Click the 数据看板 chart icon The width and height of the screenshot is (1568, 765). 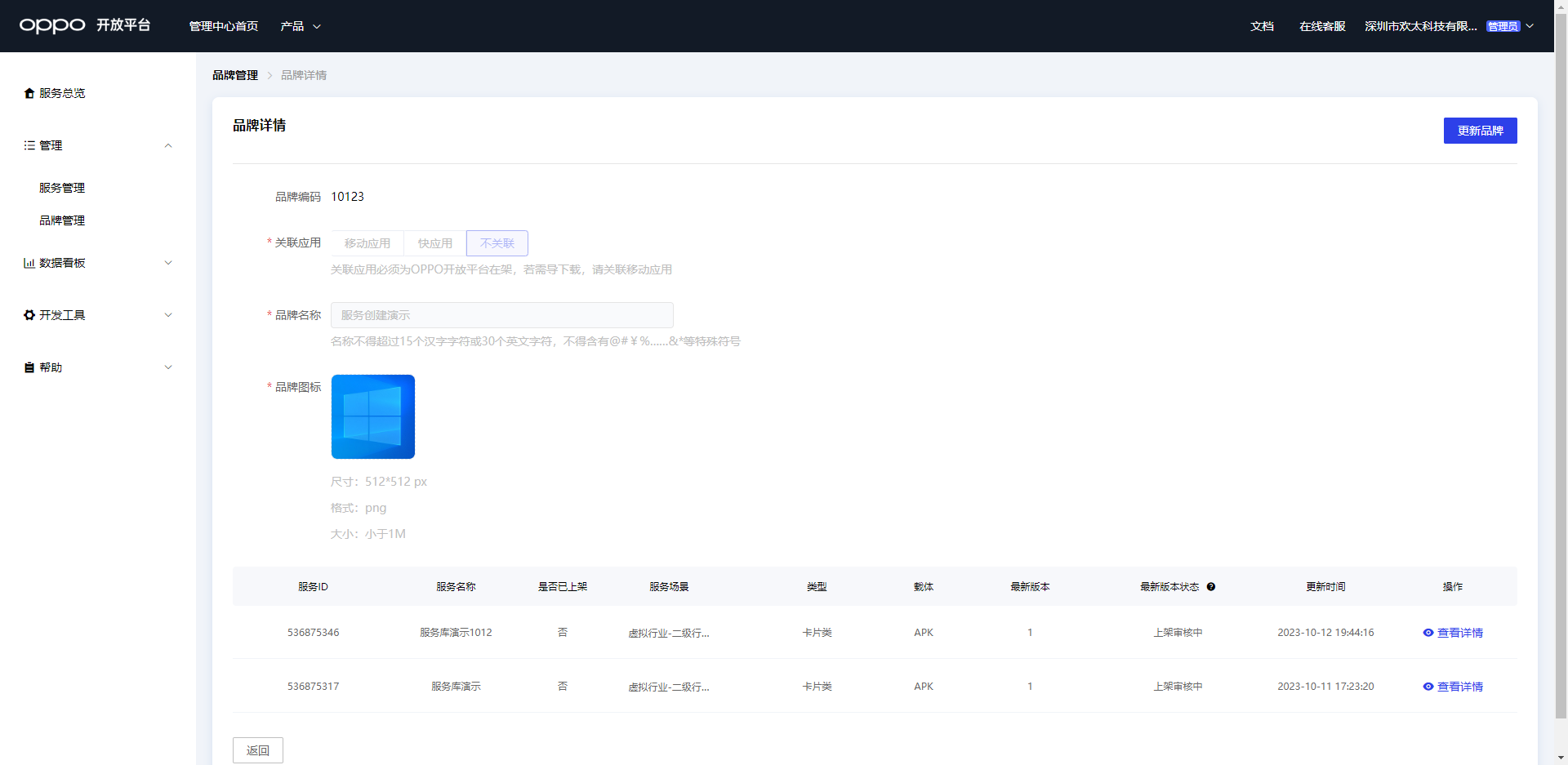tap(29, 263)
